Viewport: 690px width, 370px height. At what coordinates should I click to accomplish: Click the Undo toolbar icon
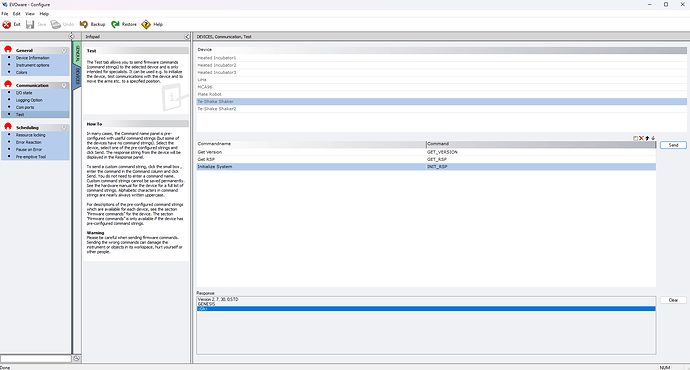click(x=55, y=25)
